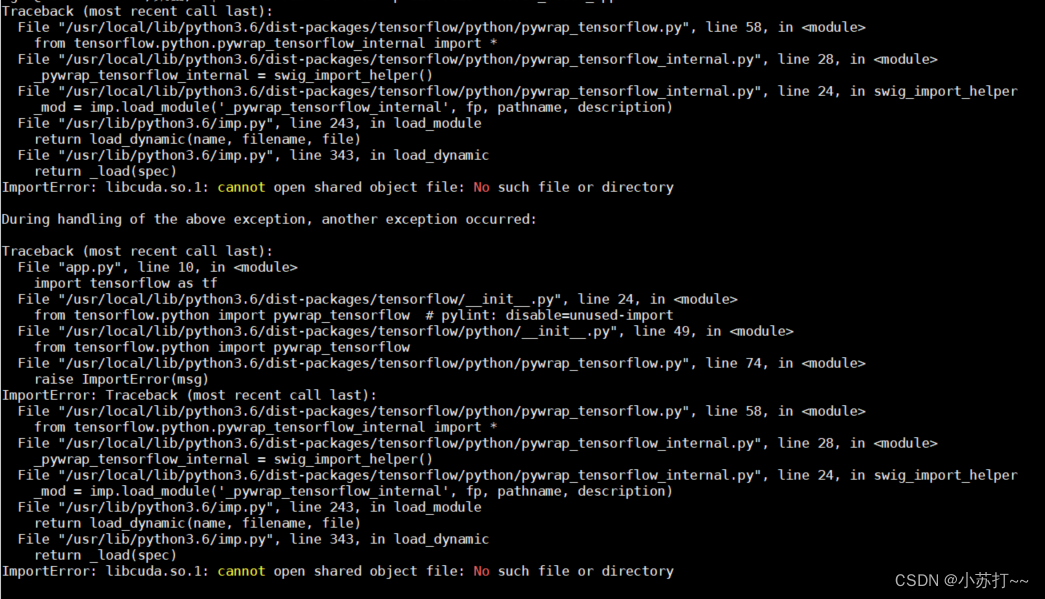This screenshot has width=1045, height=599.
Task: Click "ImportError: Traceback (most recent call last):" line
Action: click(x=189, y=395)
